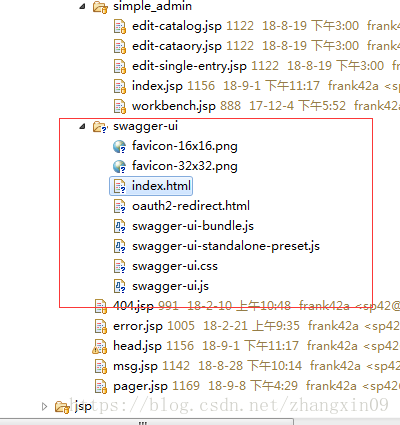Click the favicon-32x32.png globe icon
Screen dimensions: 400x425
(x=119, y=167)
